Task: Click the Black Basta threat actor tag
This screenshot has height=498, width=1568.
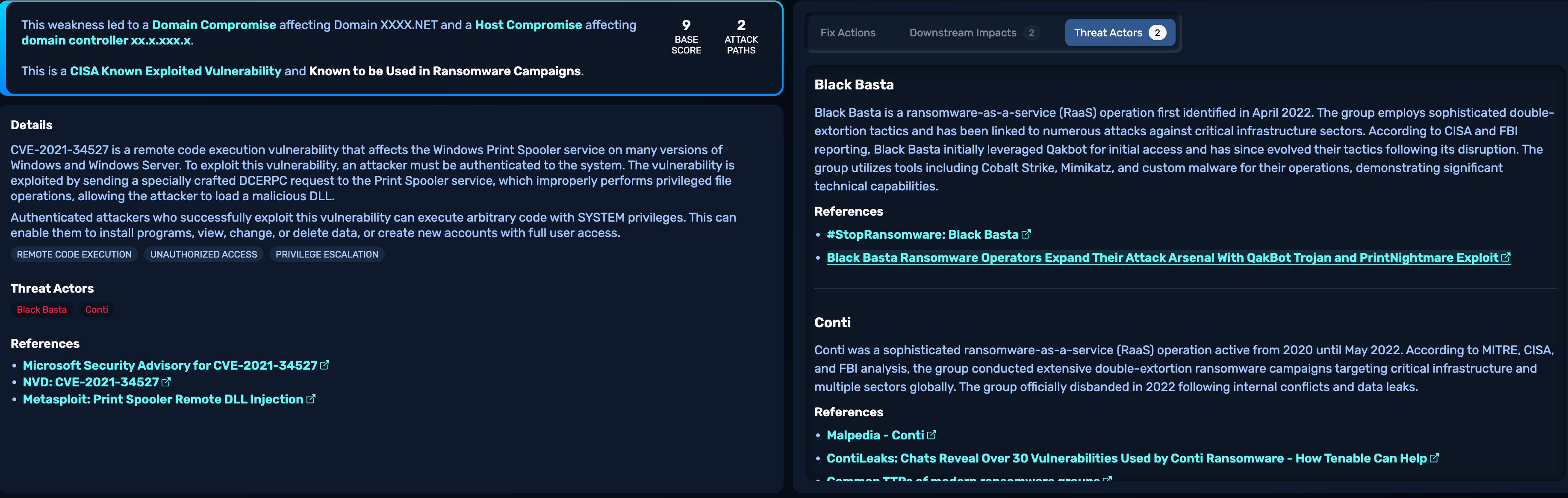Action: (x=41, y=310)
